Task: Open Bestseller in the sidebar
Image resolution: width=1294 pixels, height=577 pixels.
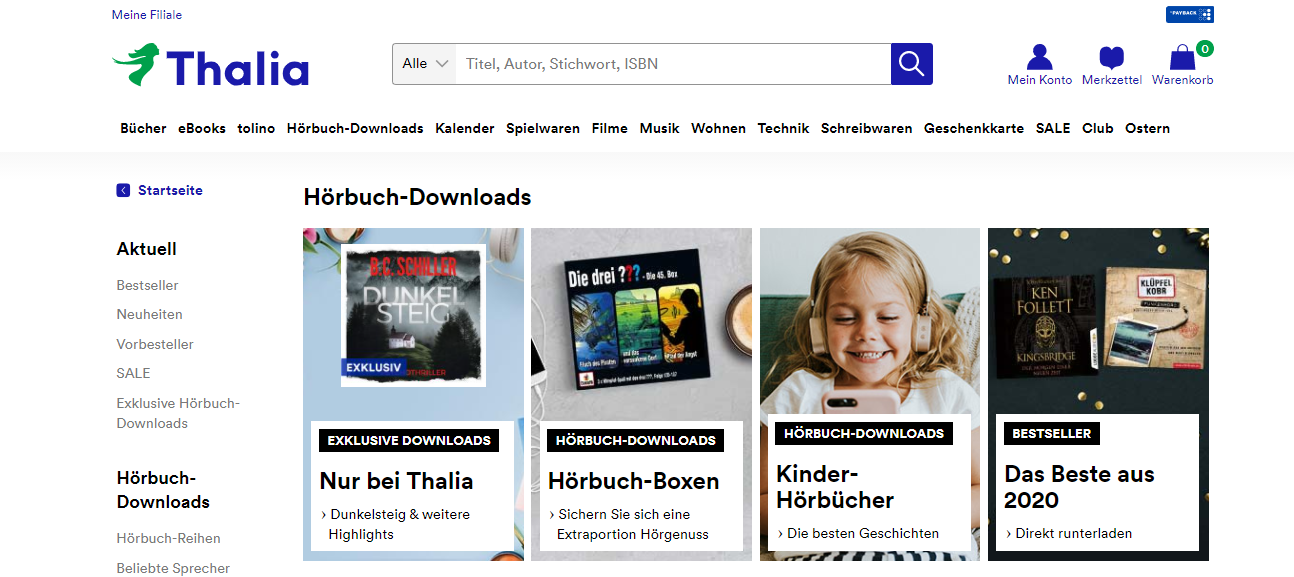Action: 147,285
